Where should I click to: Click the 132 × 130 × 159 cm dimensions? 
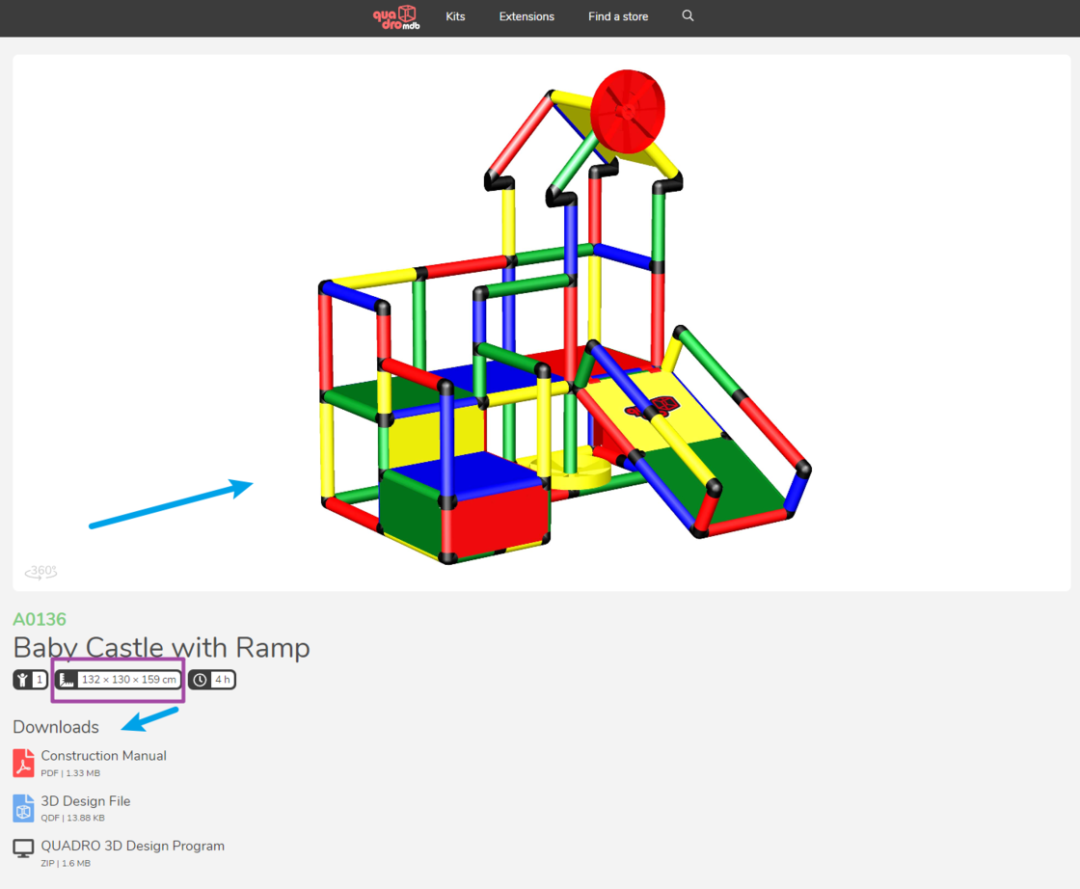[129, 680]
